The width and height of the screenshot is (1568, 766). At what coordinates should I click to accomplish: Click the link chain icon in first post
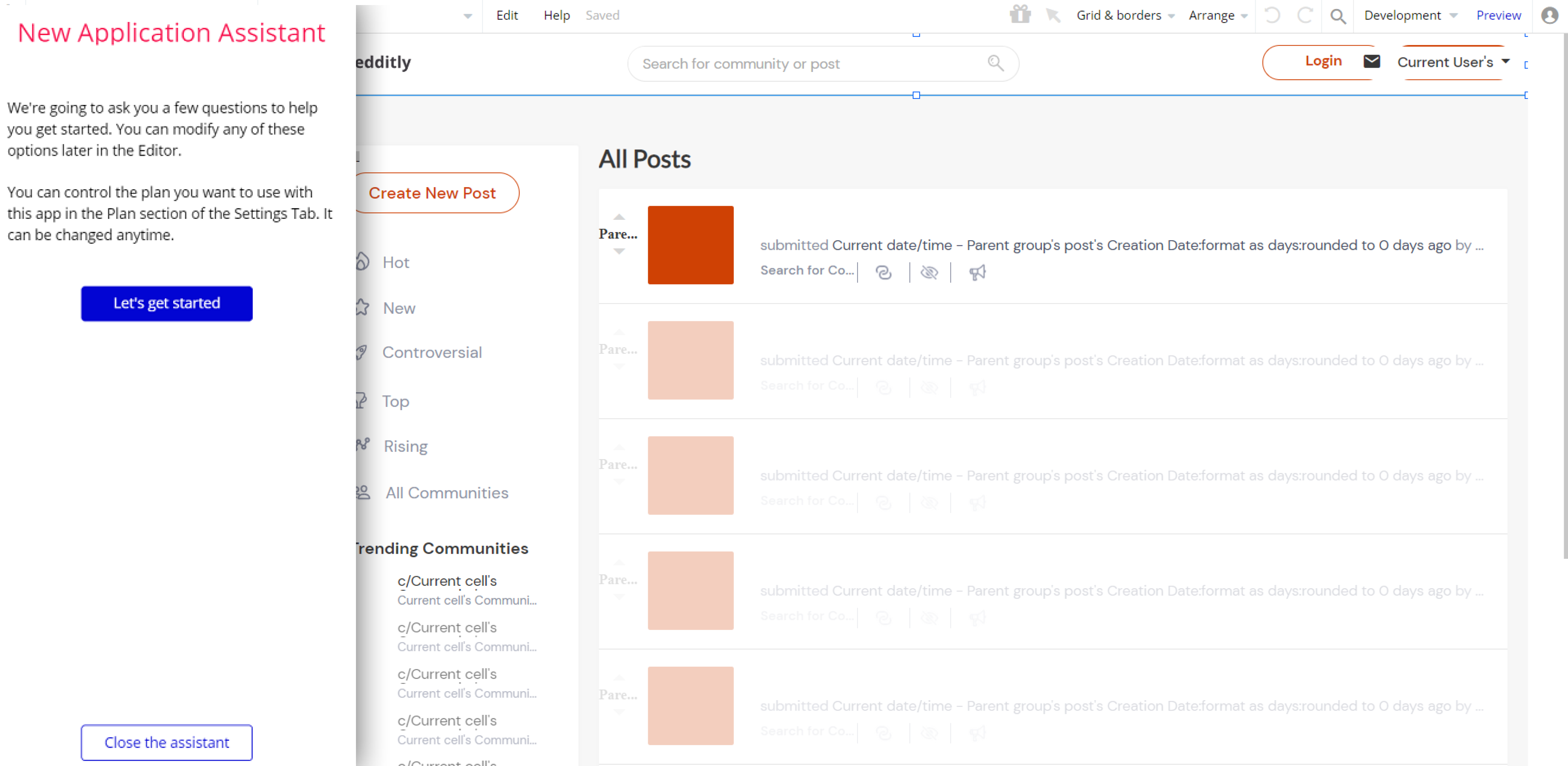[883, 272]
